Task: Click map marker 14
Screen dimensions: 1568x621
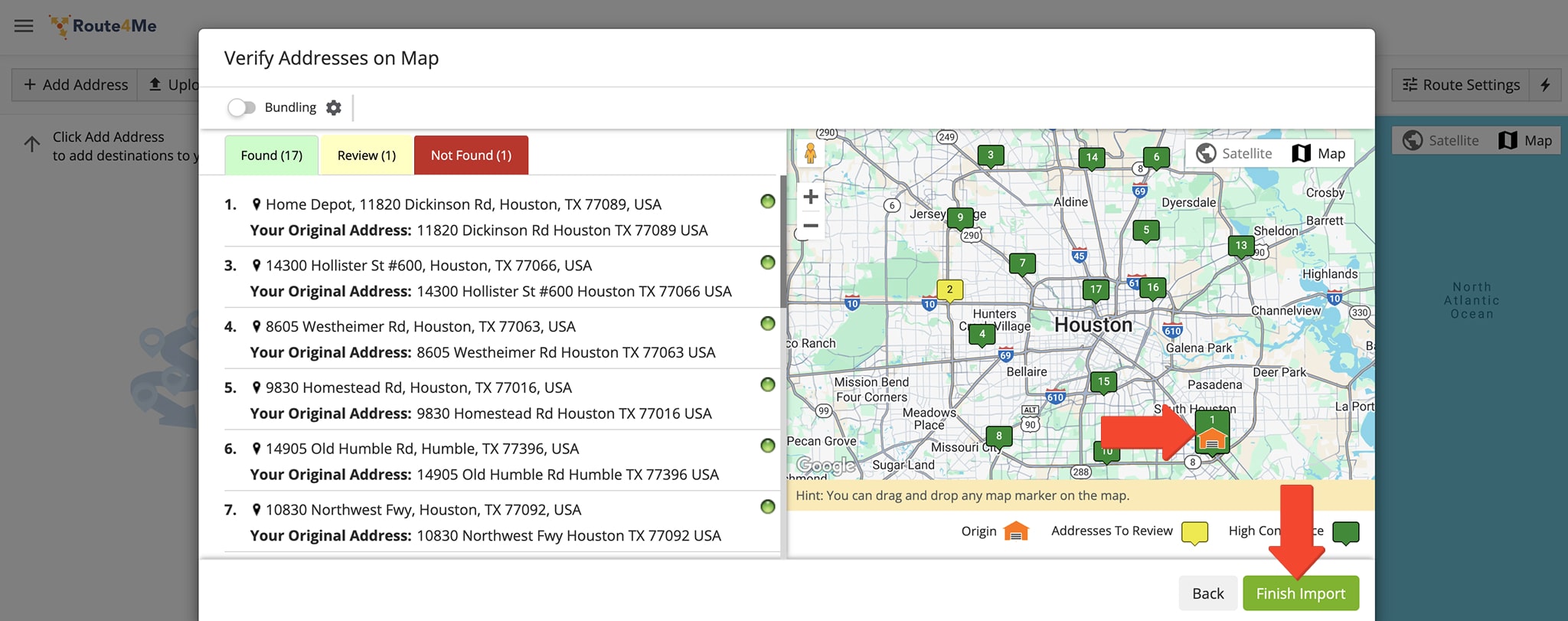Action: click(x=1092, y=159)
